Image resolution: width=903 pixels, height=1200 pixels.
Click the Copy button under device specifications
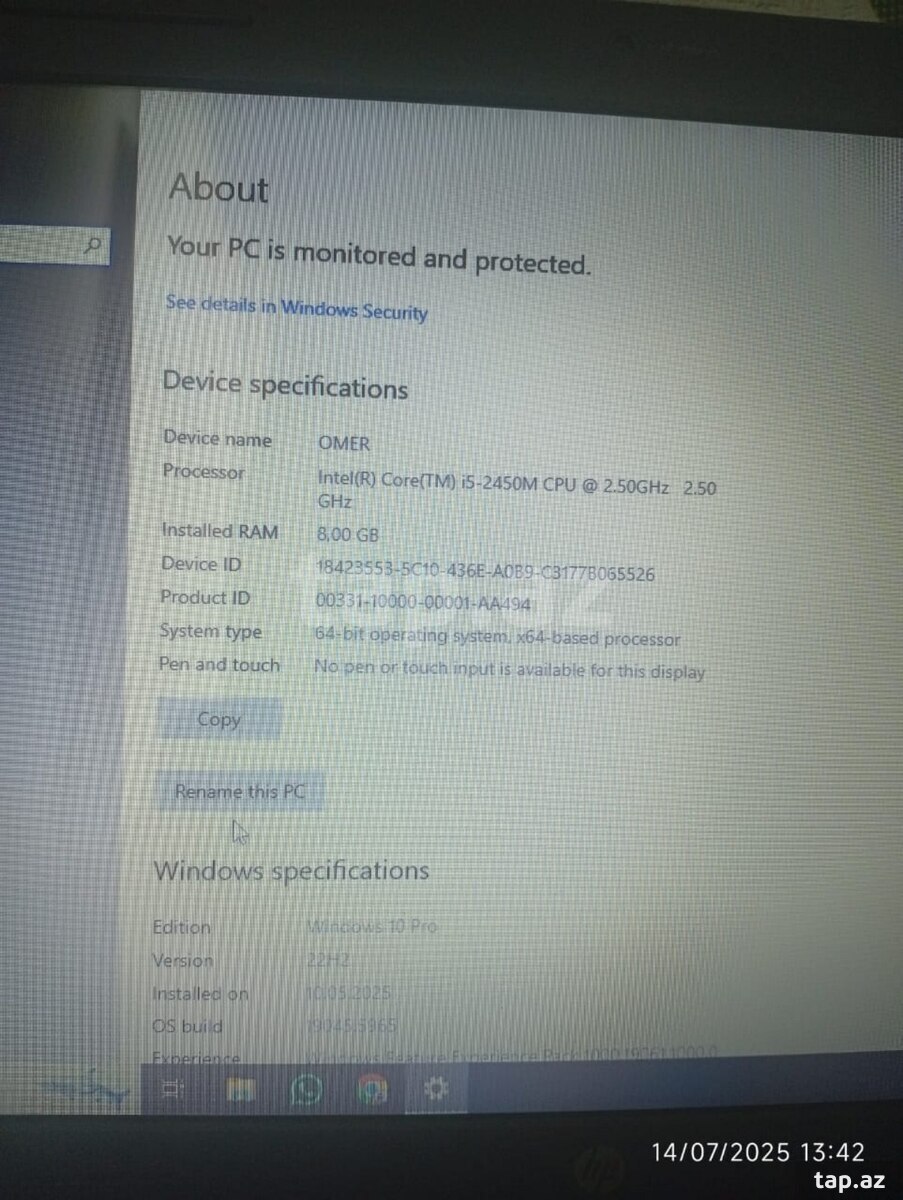point(219,719)
